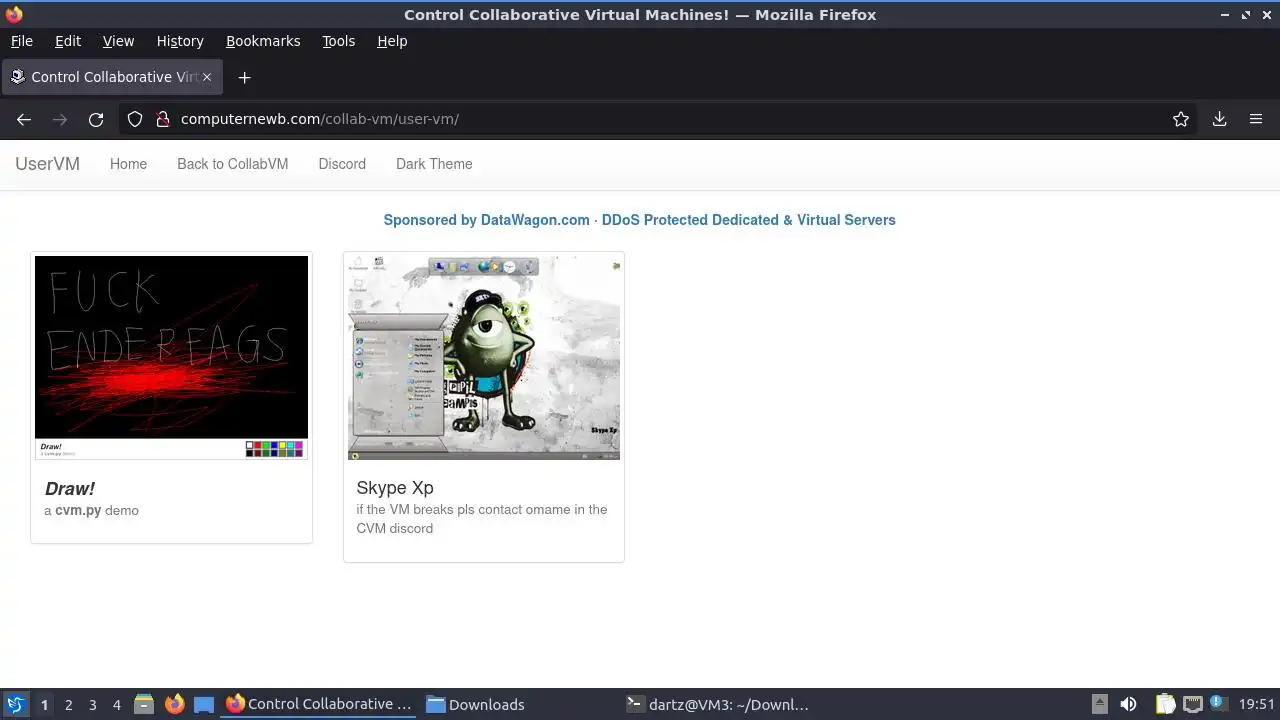Click the show desktop icon in taskbar
The width and height of the screenshot is (1280, 720).
pos(204,704)
